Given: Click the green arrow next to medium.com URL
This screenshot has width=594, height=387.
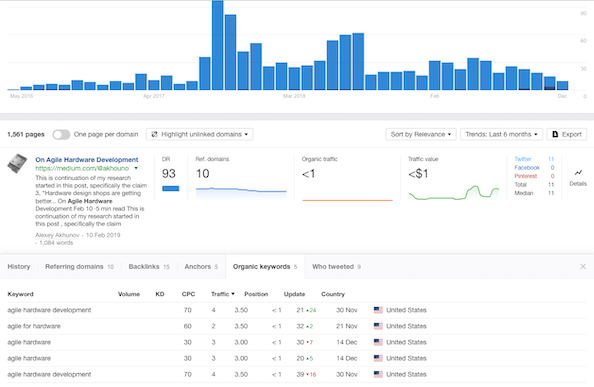Looking at the screenshot, I should pyautogui.click(x=136, y=168).
